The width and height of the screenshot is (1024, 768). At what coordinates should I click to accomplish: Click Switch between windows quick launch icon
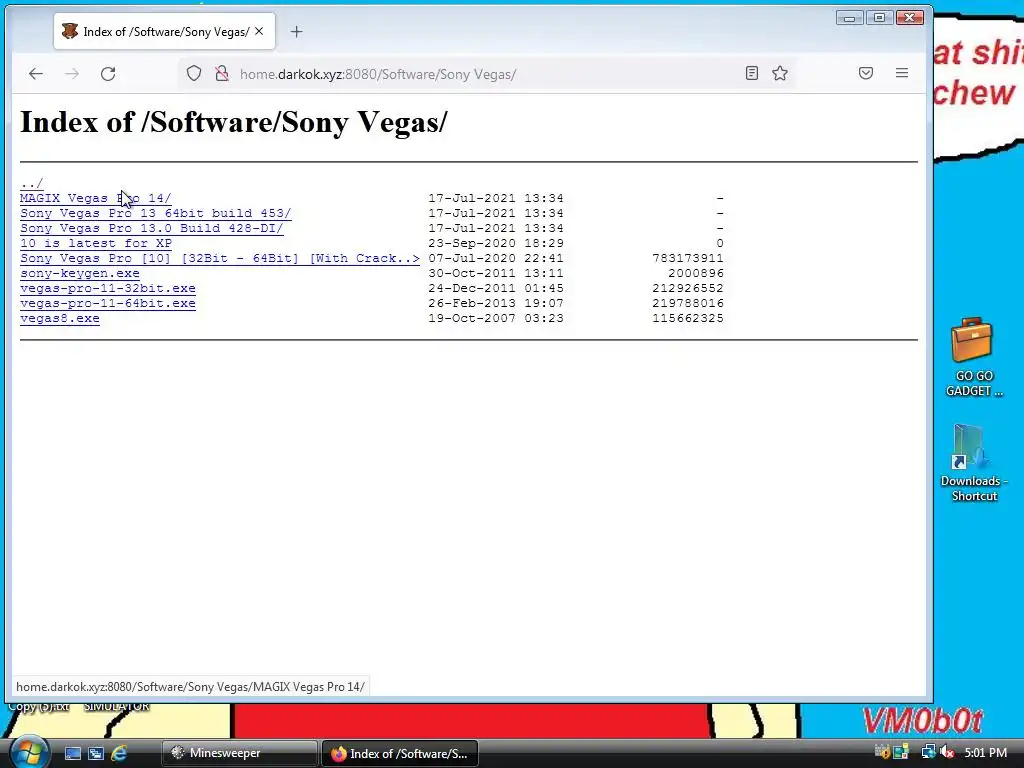click(x=96, y=753)
